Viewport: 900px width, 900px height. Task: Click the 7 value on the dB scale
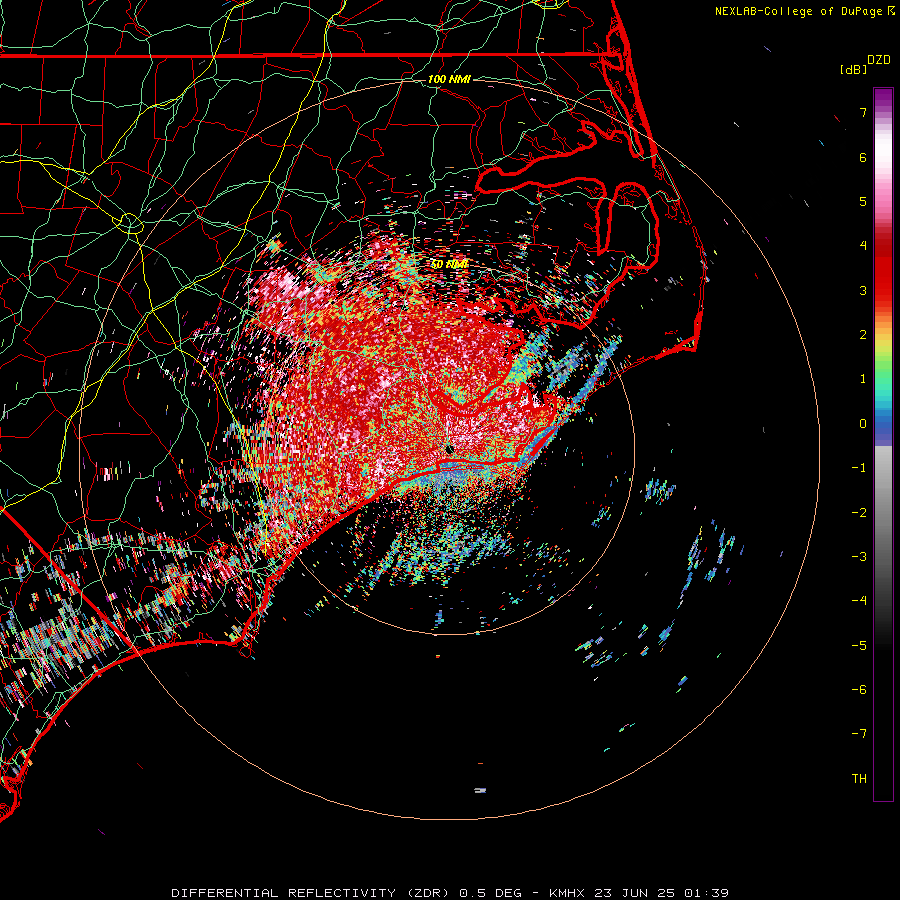click(x=863, y=112)
